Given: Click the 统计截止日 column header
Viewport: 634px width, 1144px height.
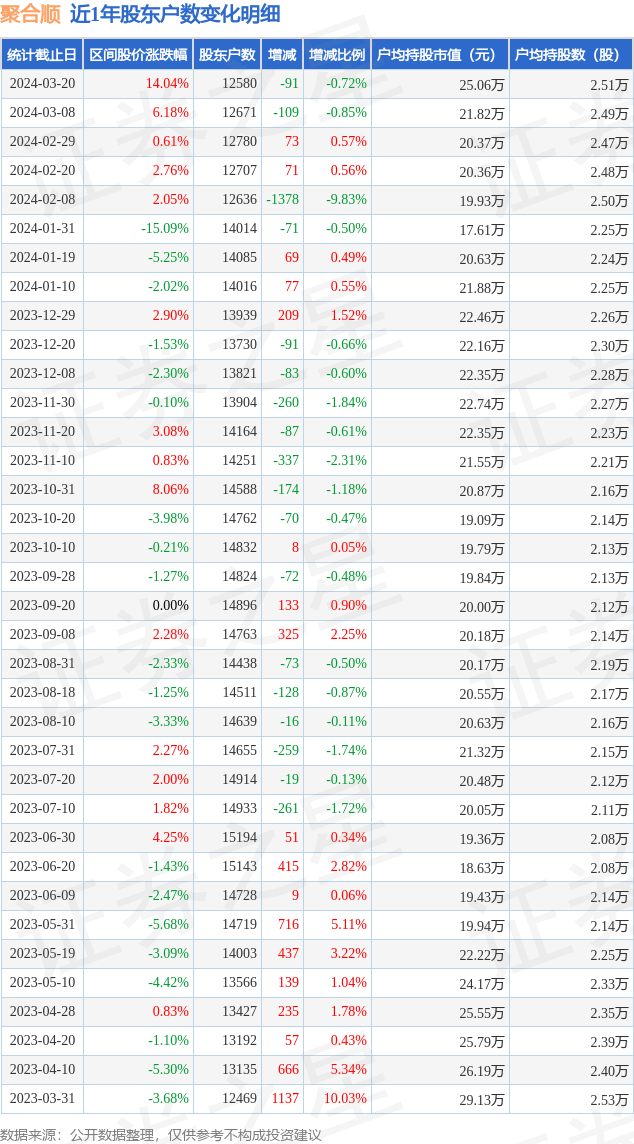Looking at the screenshot, I should [x=42, y=55].
